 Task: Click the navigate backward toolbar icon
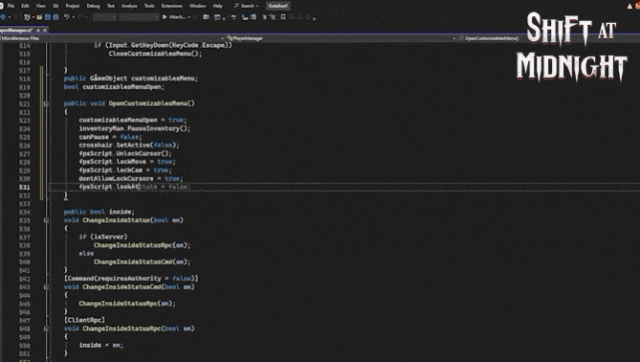click(3, 17)
